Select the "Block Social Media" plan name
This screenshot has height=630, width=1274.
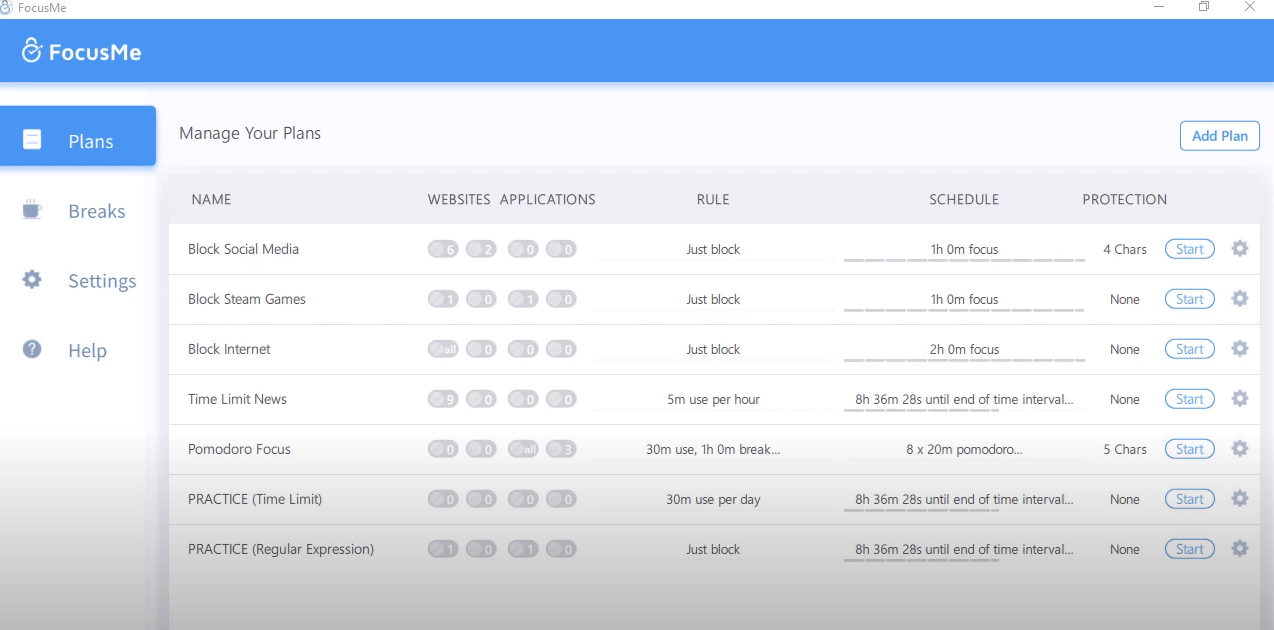tap(243, 249)
